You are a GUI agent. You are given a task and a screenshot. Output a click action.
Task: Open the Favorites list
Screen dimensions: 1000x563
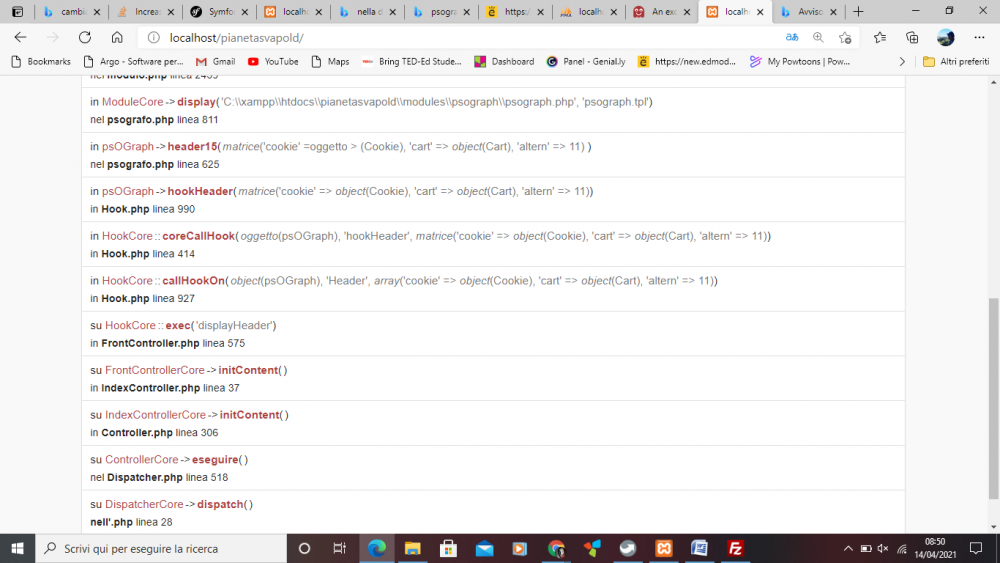[x=880, y=38]
